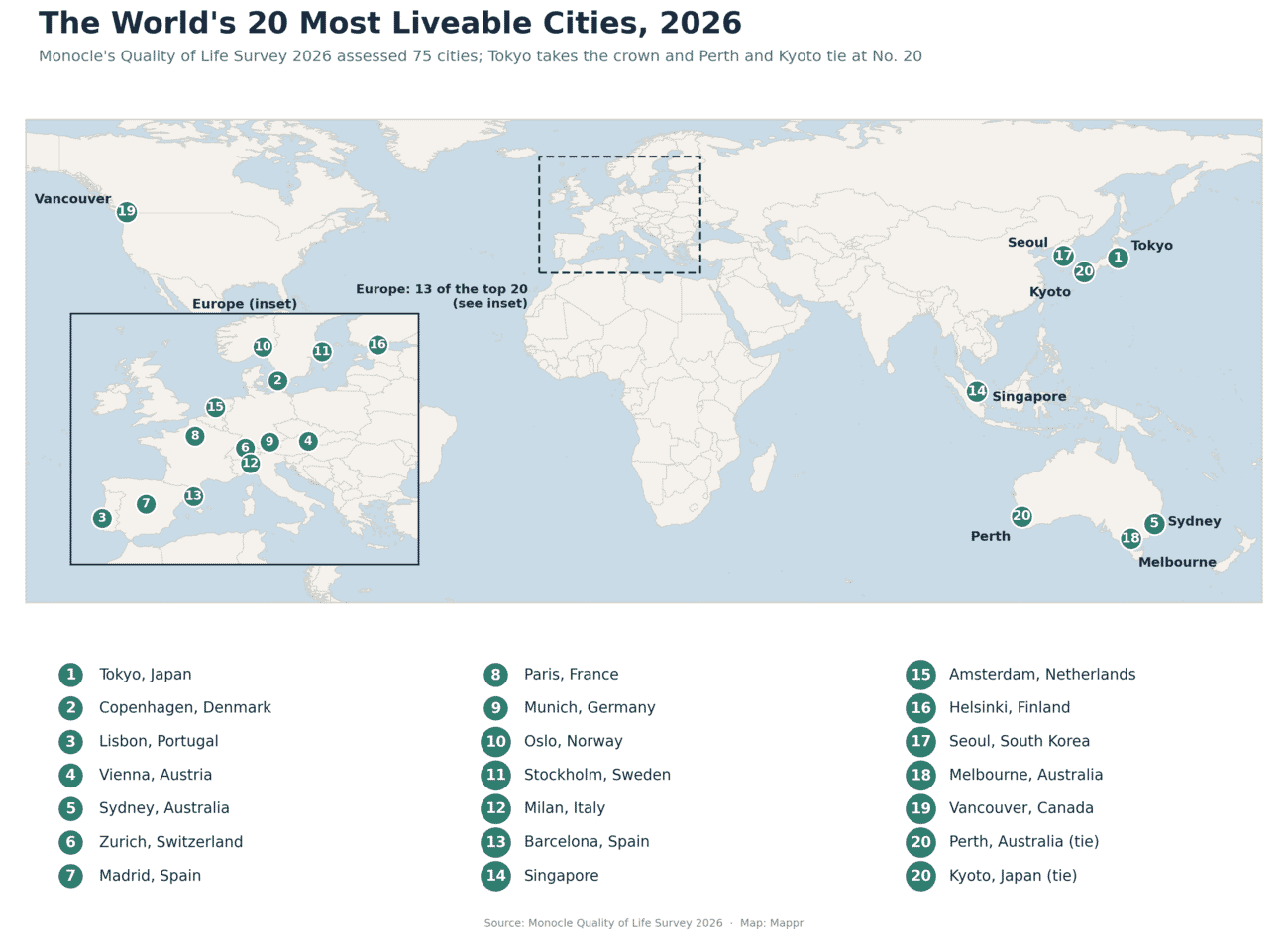The width and height of the screenshot is (1288, 944).
Task: Click legend text 'Lisbon, Portugal'
Action: (x=159, y=741)
